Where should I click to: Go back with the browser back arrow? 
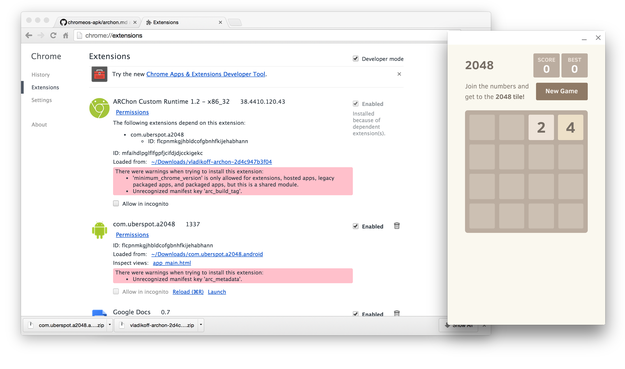(29, 35)
